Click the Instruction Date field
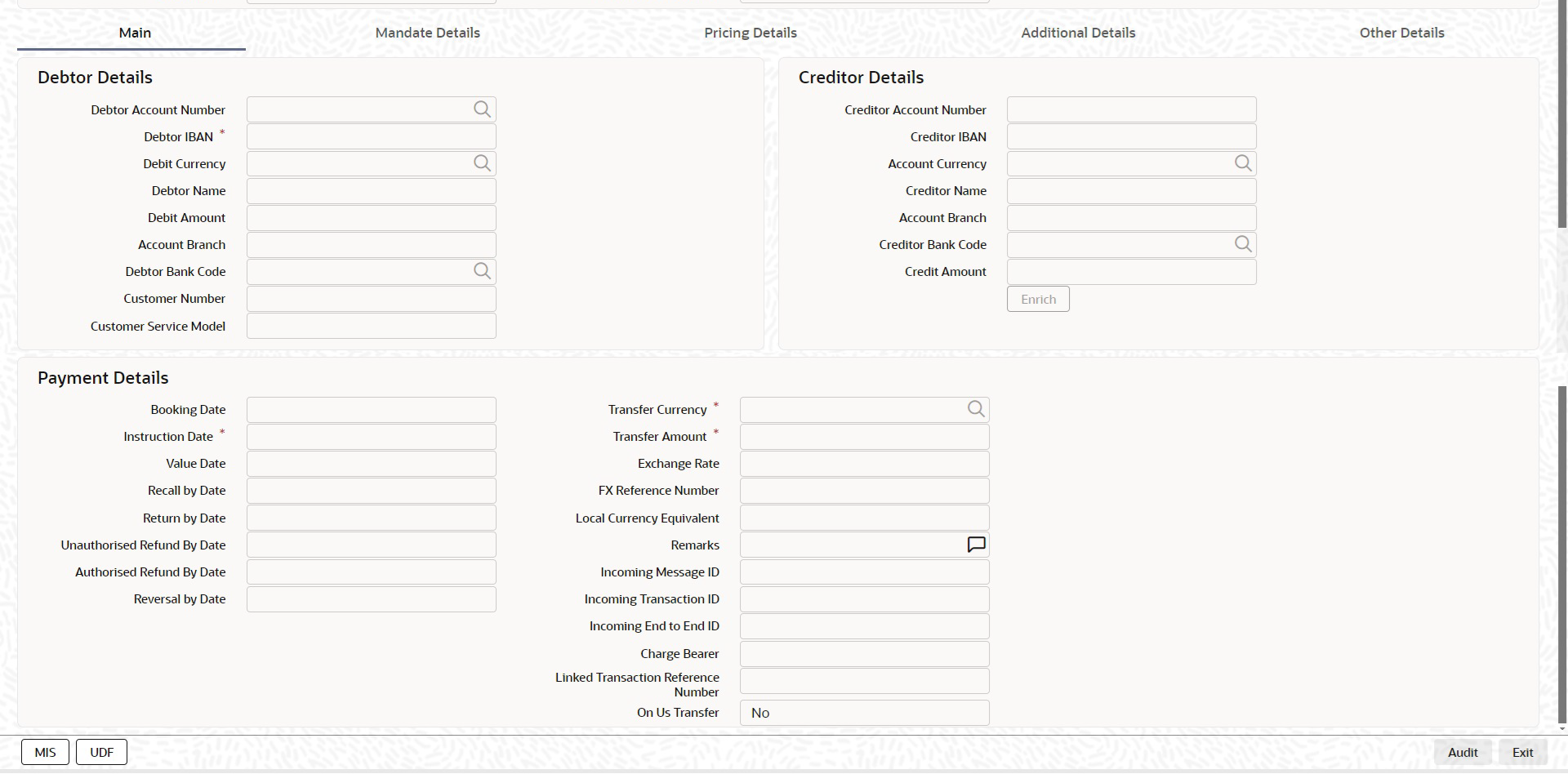 pyautogui.click(x=372, y=437)
